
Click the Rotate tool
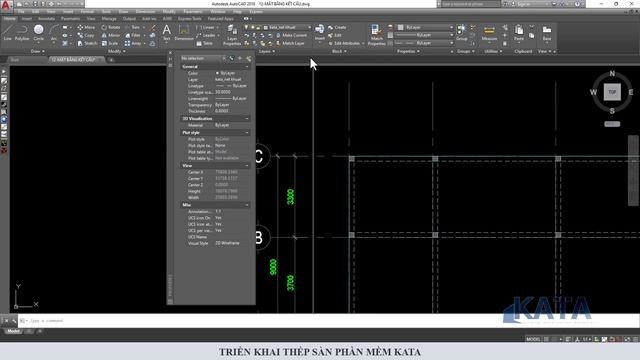tap(111, 27)
